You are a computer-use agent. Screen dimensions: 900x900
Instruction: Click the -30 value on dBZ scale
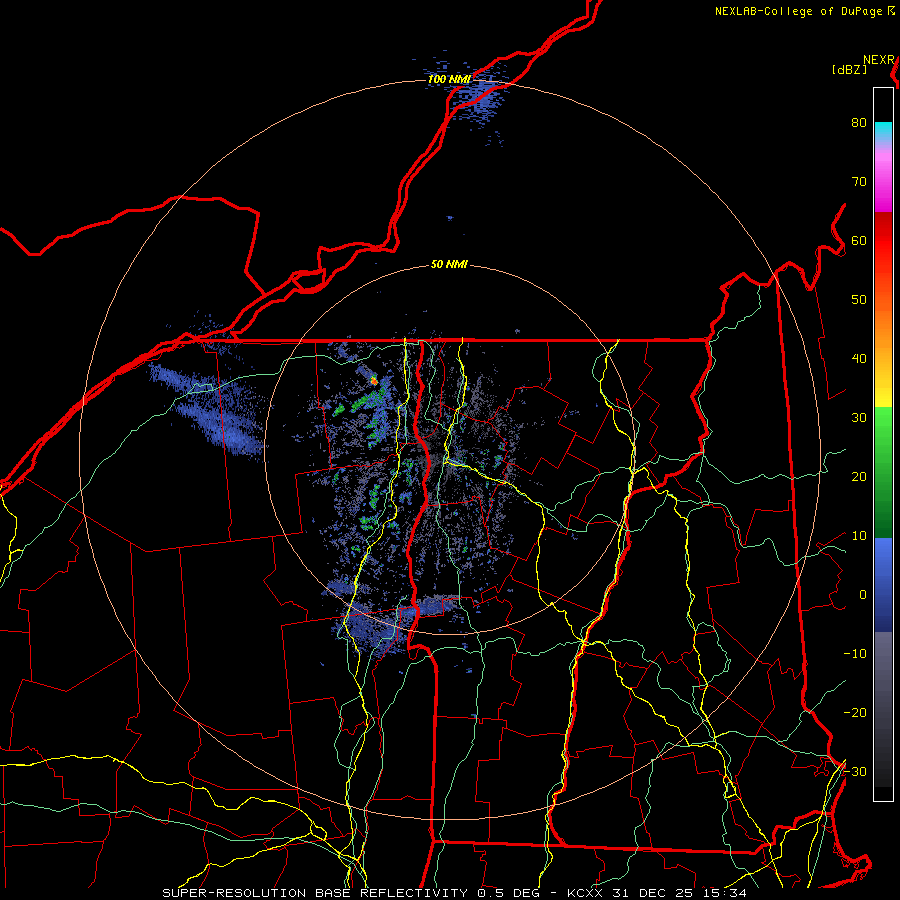[855, 771]
